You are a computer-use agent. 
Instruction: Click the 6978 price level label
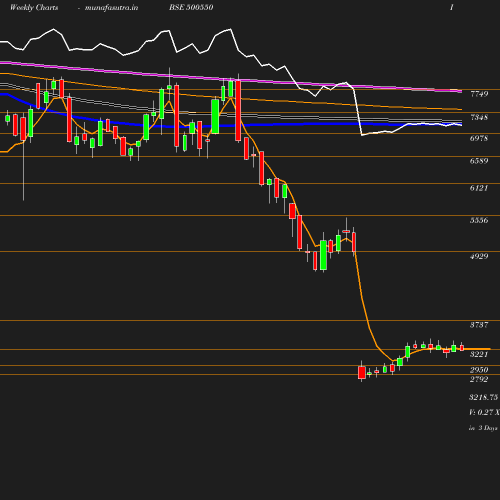click(x=479, y=138)
